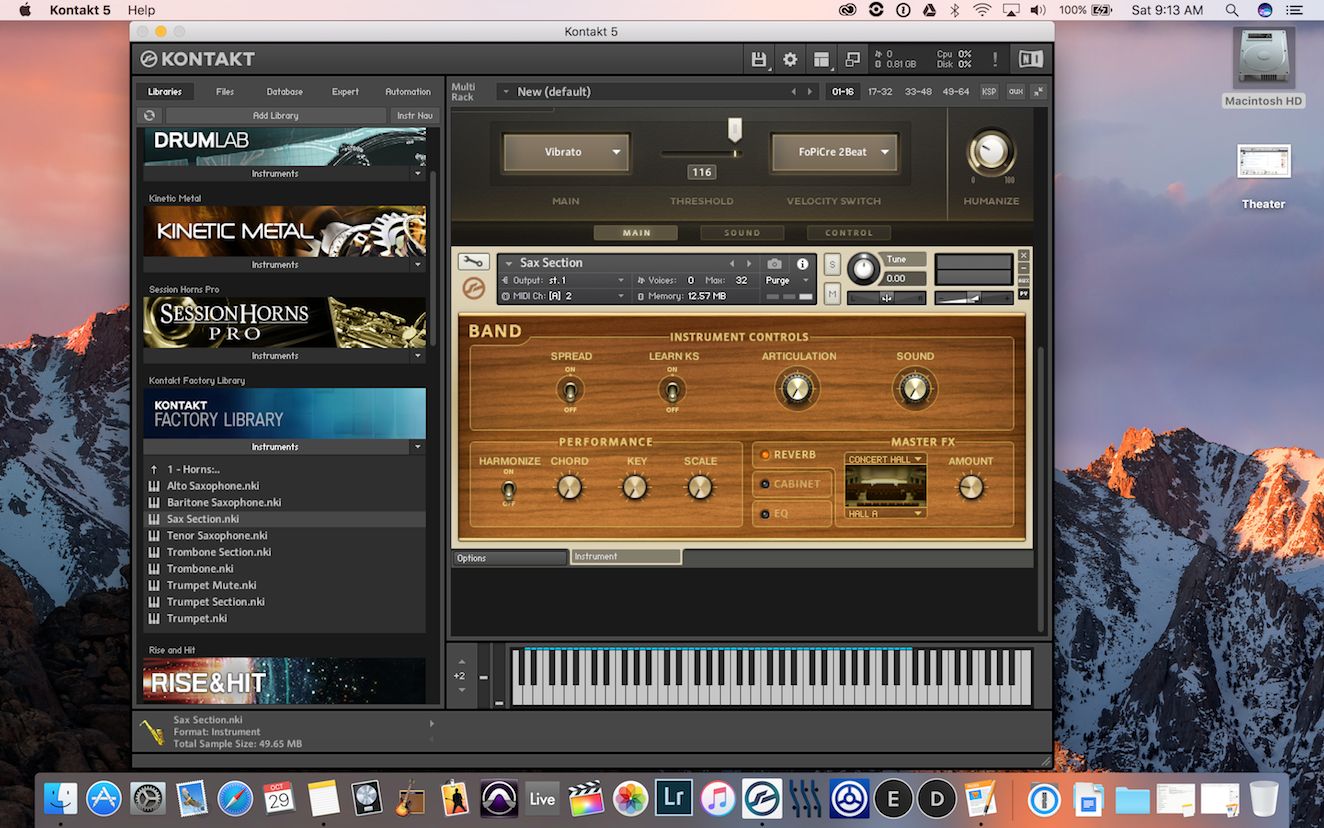Image resolution: width=1324 pixels, height=828 pixels.
Task: Toggle the HARMONIZE switch
Action: point(508,490)
